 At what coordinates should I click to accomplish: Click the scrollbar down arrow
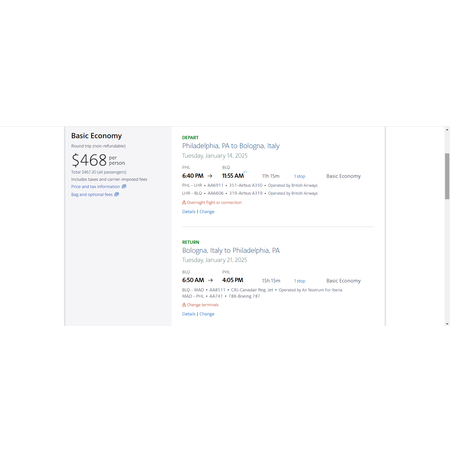(447, 323)
